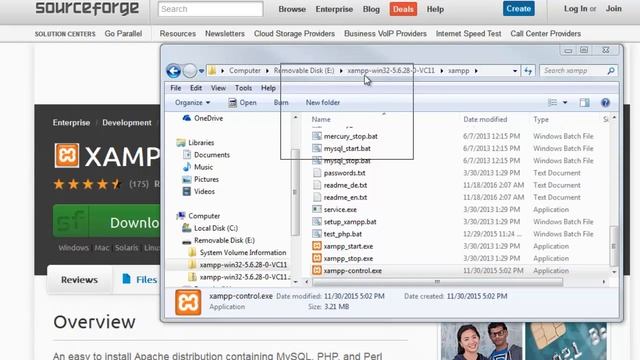Expand the arrow after xampp-win32-5.6.28-0-VC11 breadcrumb
640x360 pixels.
[x=442, y=71]
